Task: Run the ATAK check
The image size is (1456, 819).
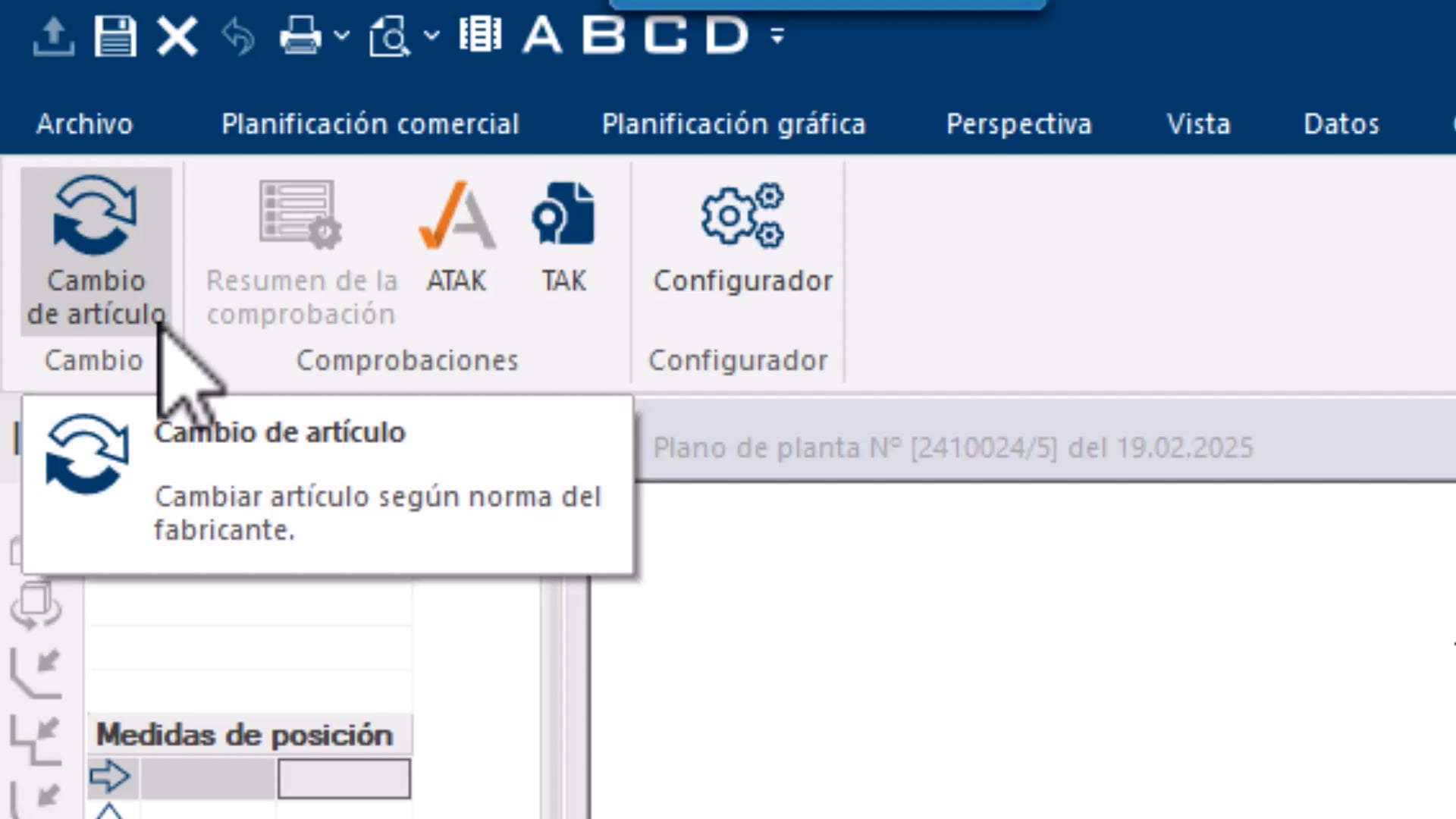Action: click(x=457, y=237)
